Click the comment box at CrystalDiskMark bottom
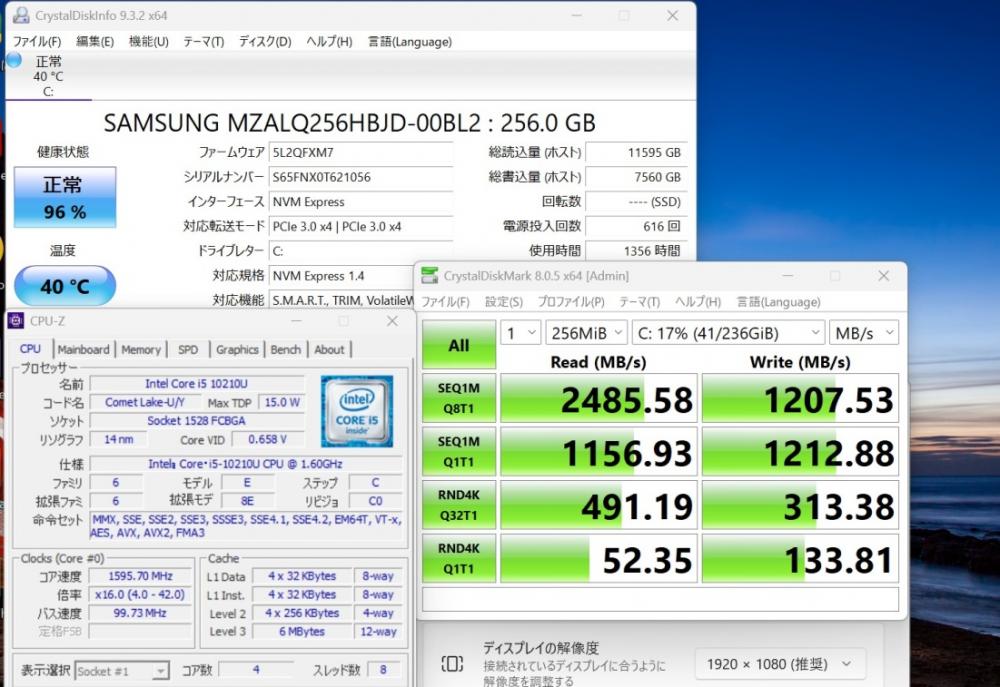The height and width of the screenshot is (687, 1000). [660, 600]
